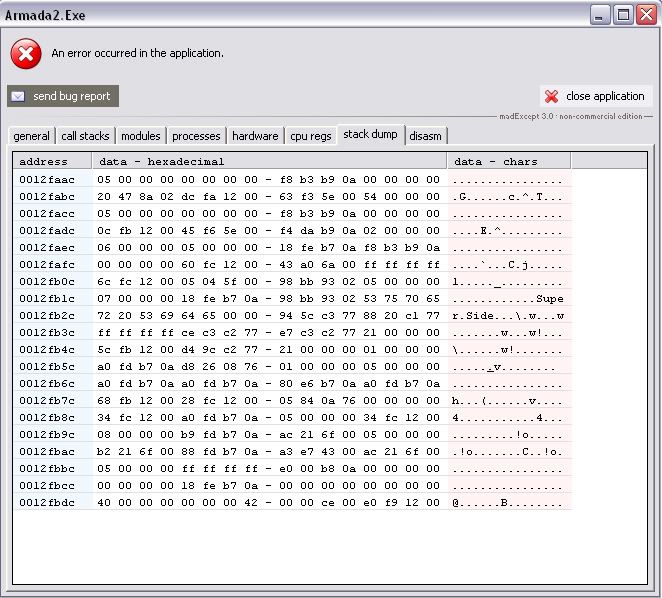The width and height of the screenshot is (662, 598).
Task: Click the red X icon beside close application
Action: click(x=551, y=96)
